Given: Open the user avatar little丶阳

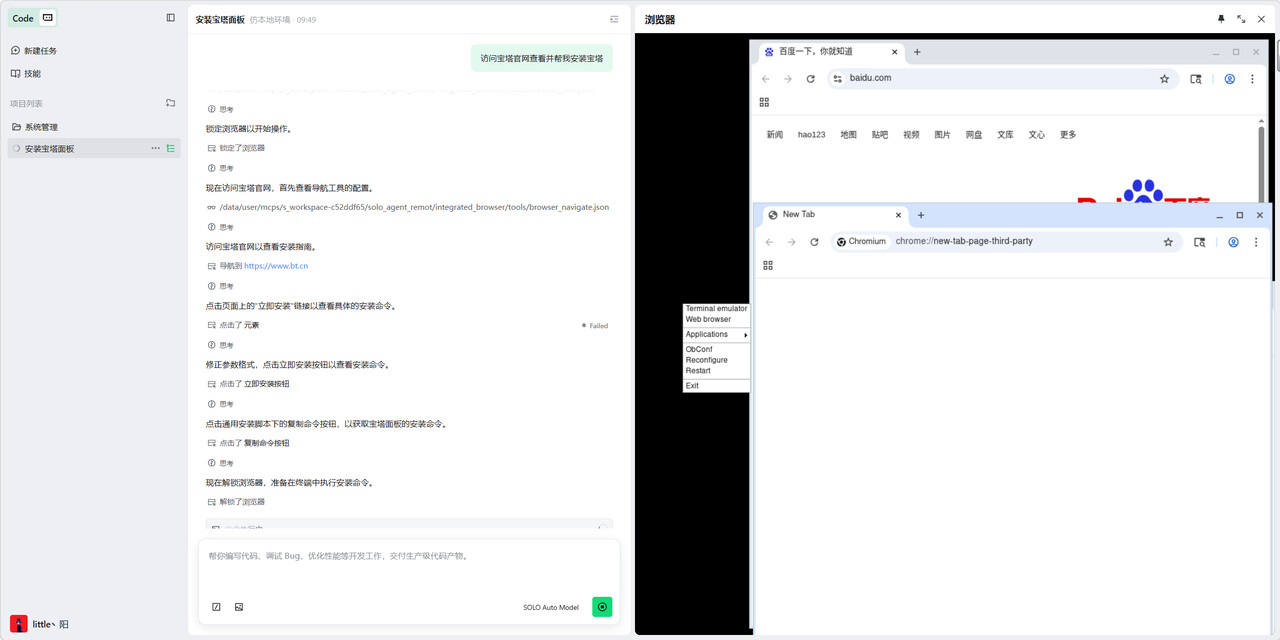Looking at the screenshot, I should point(18,623).
